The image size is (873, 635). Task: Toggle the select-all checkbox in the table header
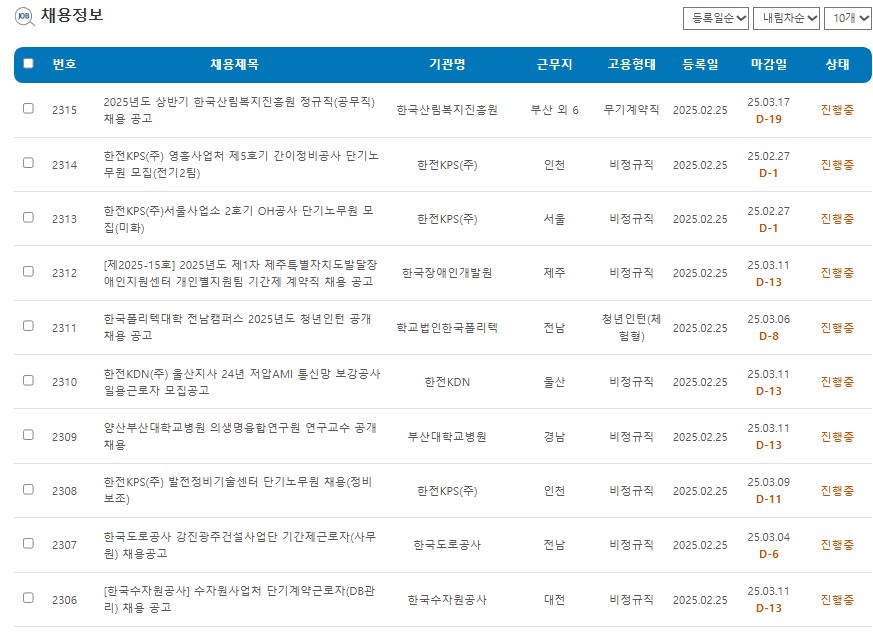click(x=27, y=64)
